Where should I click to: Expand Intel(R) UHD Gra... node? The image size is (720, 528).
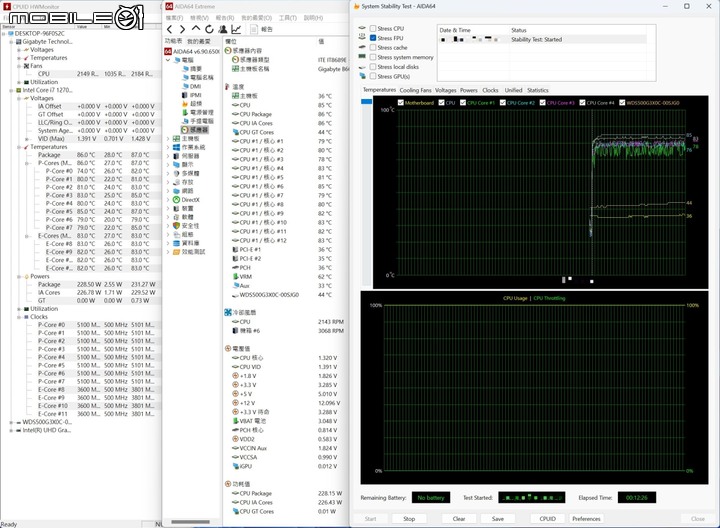point(11,431)
